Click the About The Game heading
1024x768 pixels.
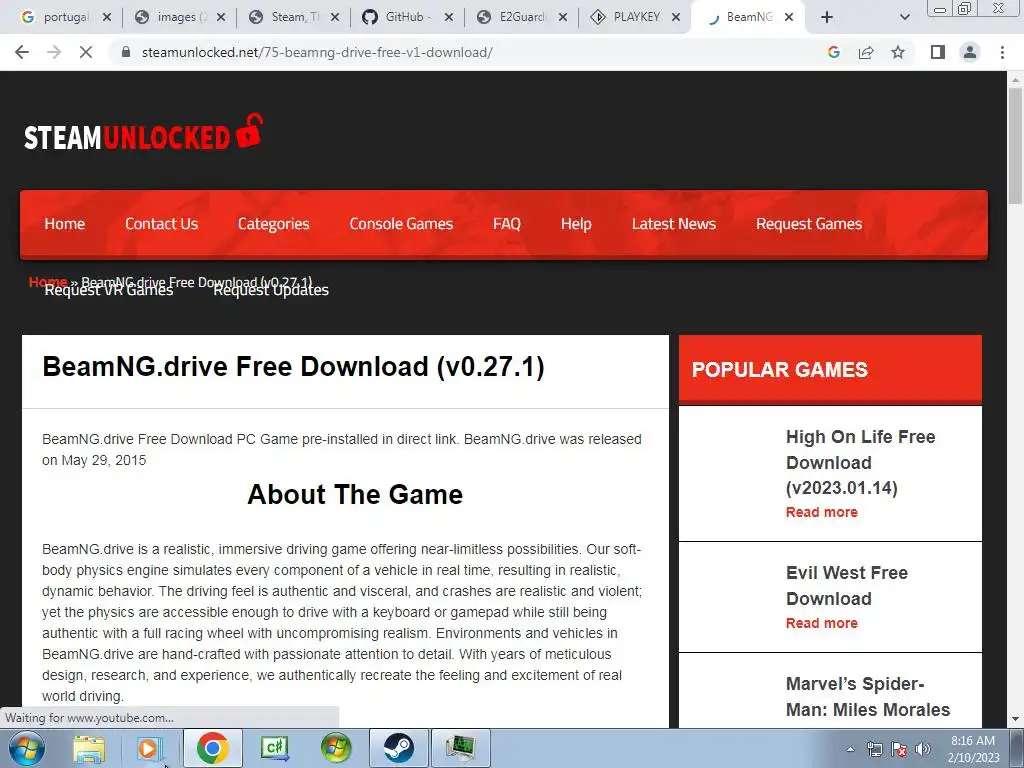355,495
